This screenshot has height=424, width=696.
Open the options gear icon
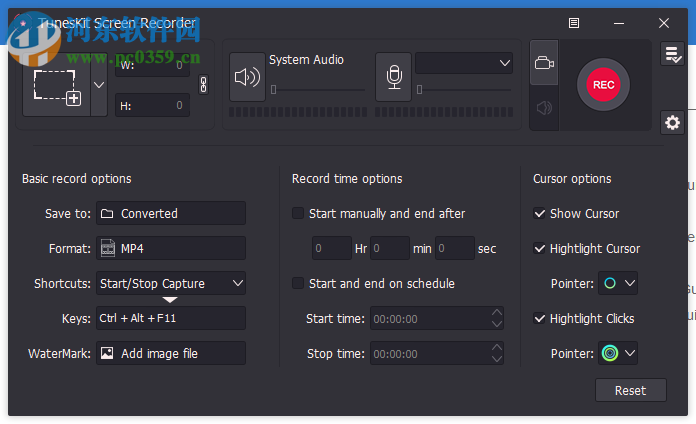click(x=672, y=123)
